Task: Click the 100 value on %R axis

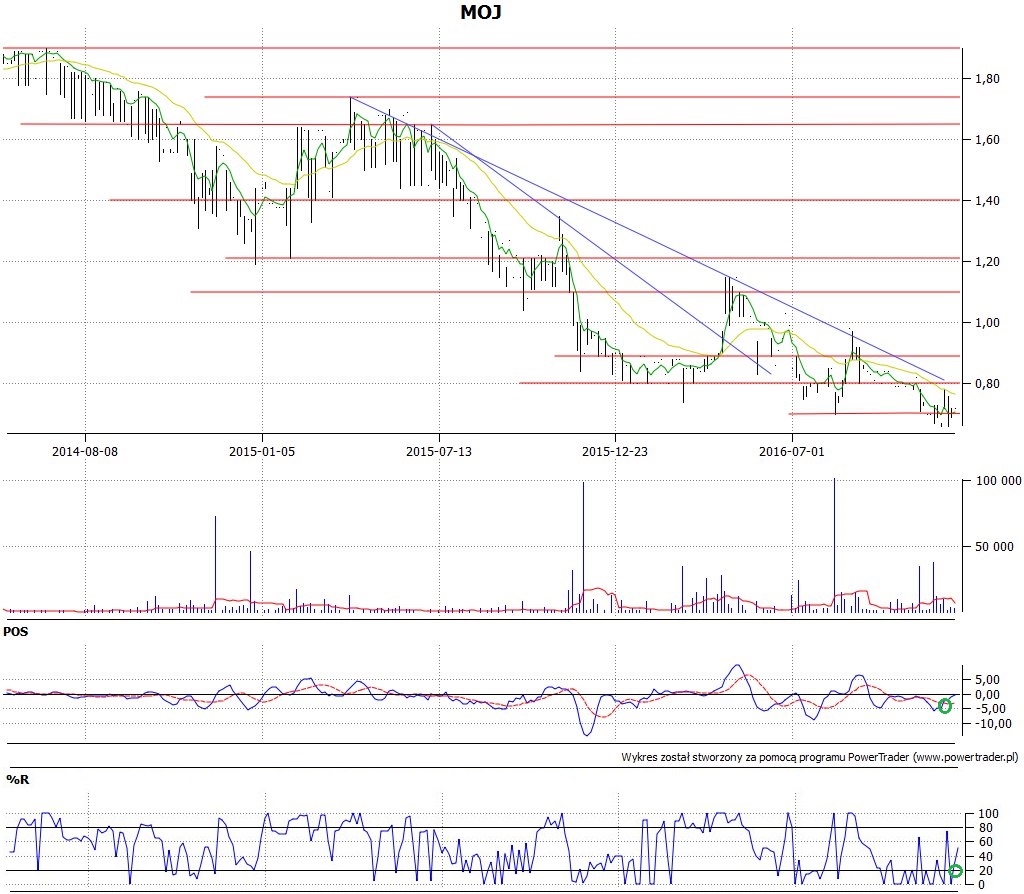Action: pos(989,814)
